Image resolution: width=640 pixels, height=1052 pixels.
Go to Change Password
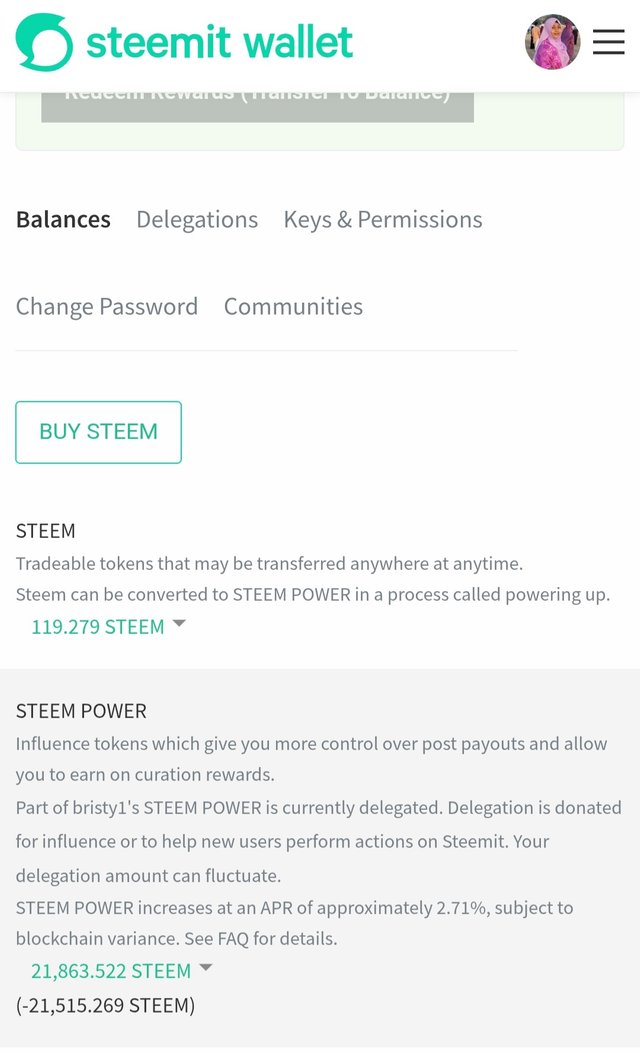click(x=107, y=307)
